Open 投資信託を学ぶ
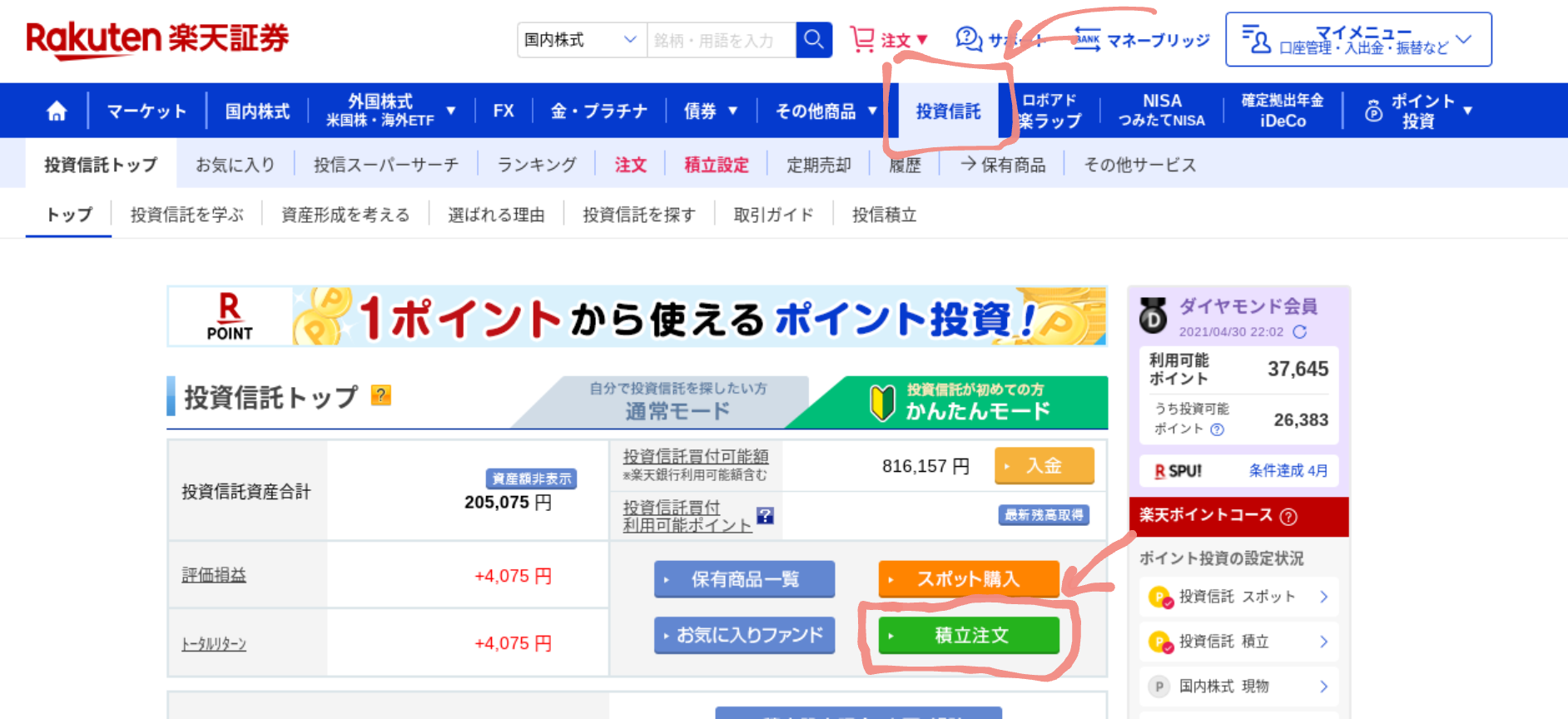This screenshot has height=719, width=1568. [187, 215]
